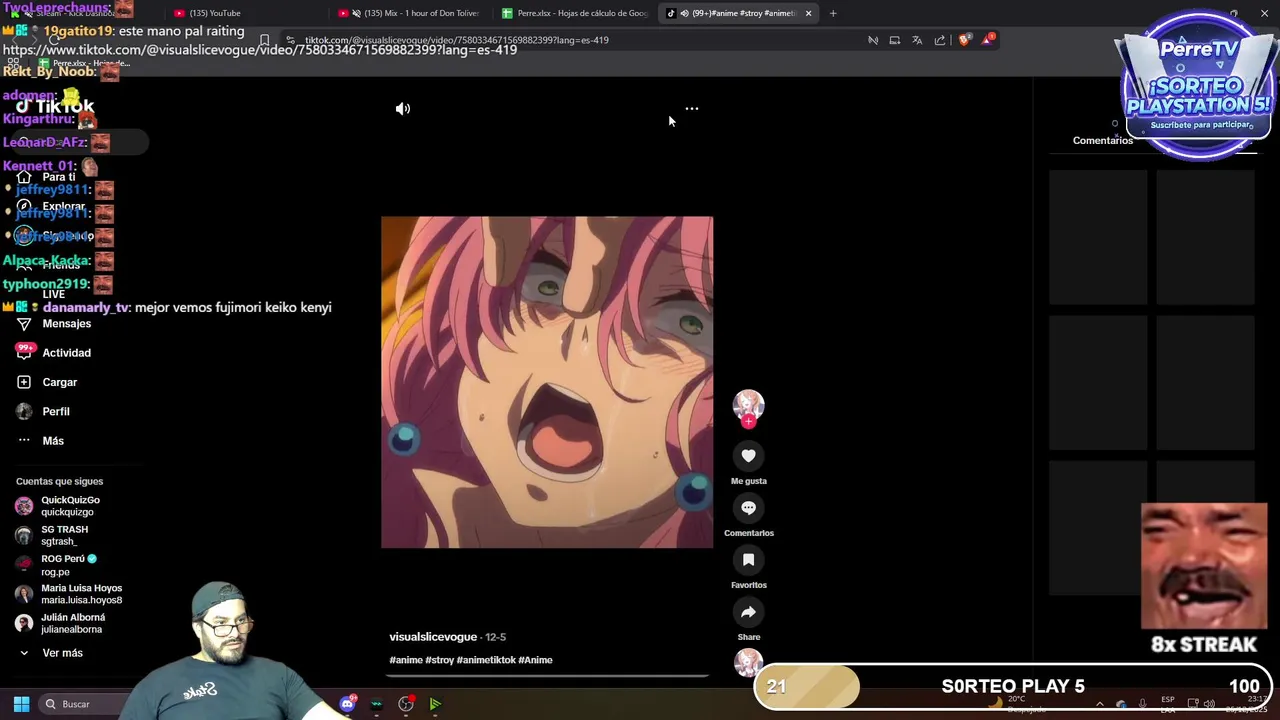Click the QuickQuizGo avatar thumbnail
Screen dimensions: 1280x720
(24, 506)
